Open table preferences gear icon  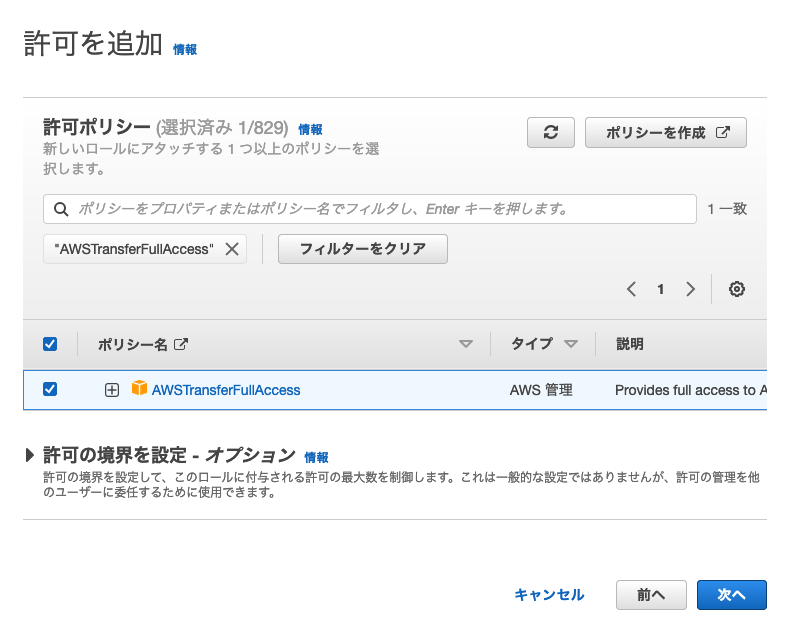click(x=737, y=289)
